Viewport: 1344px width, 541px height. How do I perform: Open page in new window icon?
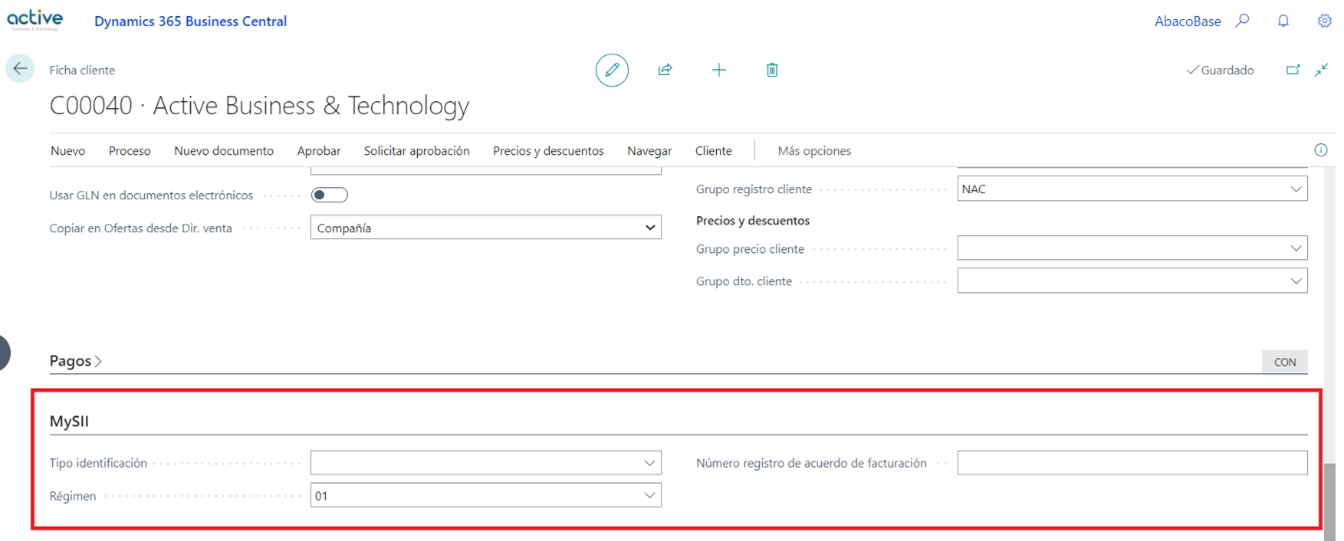pyautogui.click(x=1293, y=70)
